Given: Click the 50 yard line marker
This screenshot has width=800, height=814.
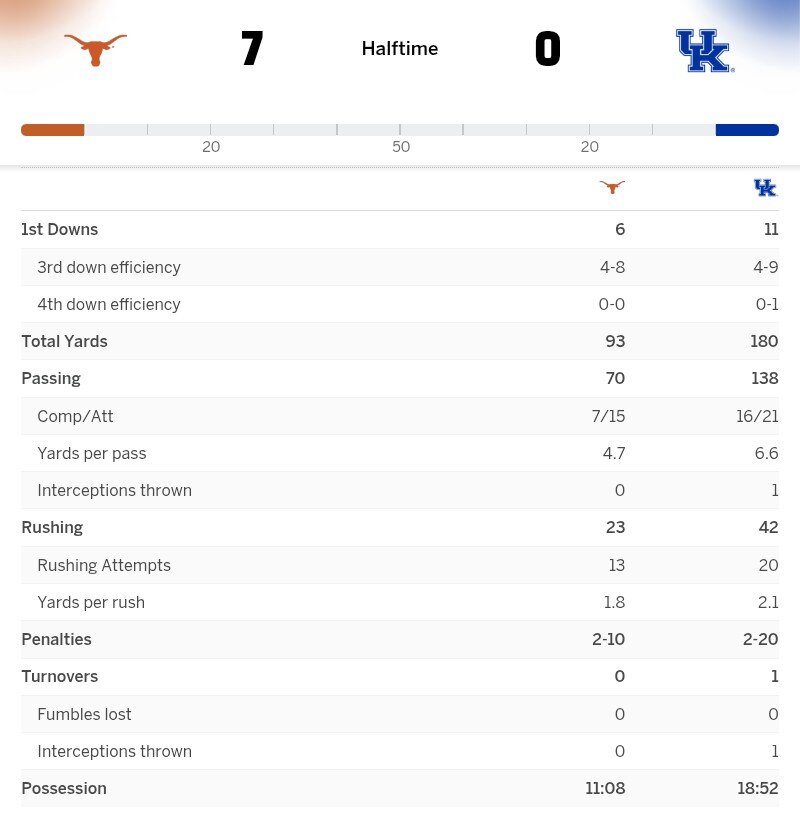Looking at the screenshot, I should pos(401,147).
